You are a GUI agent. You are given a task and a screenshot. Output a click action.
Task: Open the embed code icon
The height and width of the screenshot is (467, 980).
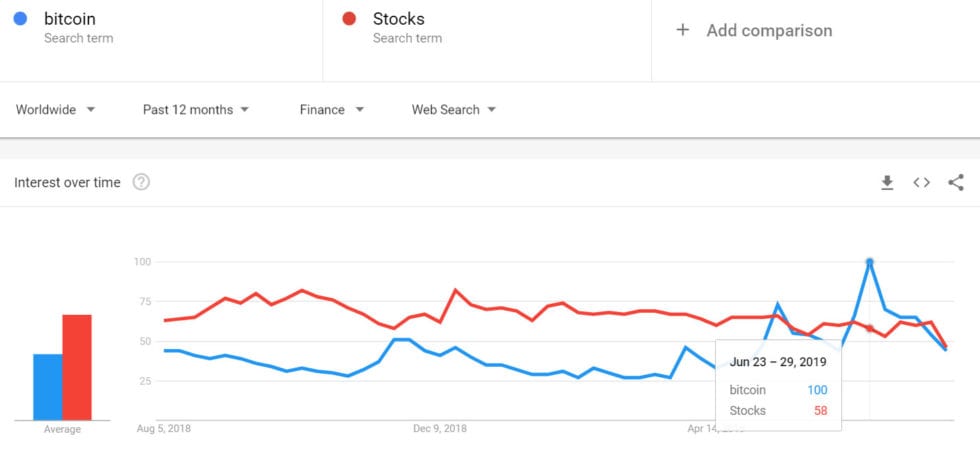pos(921,183)
